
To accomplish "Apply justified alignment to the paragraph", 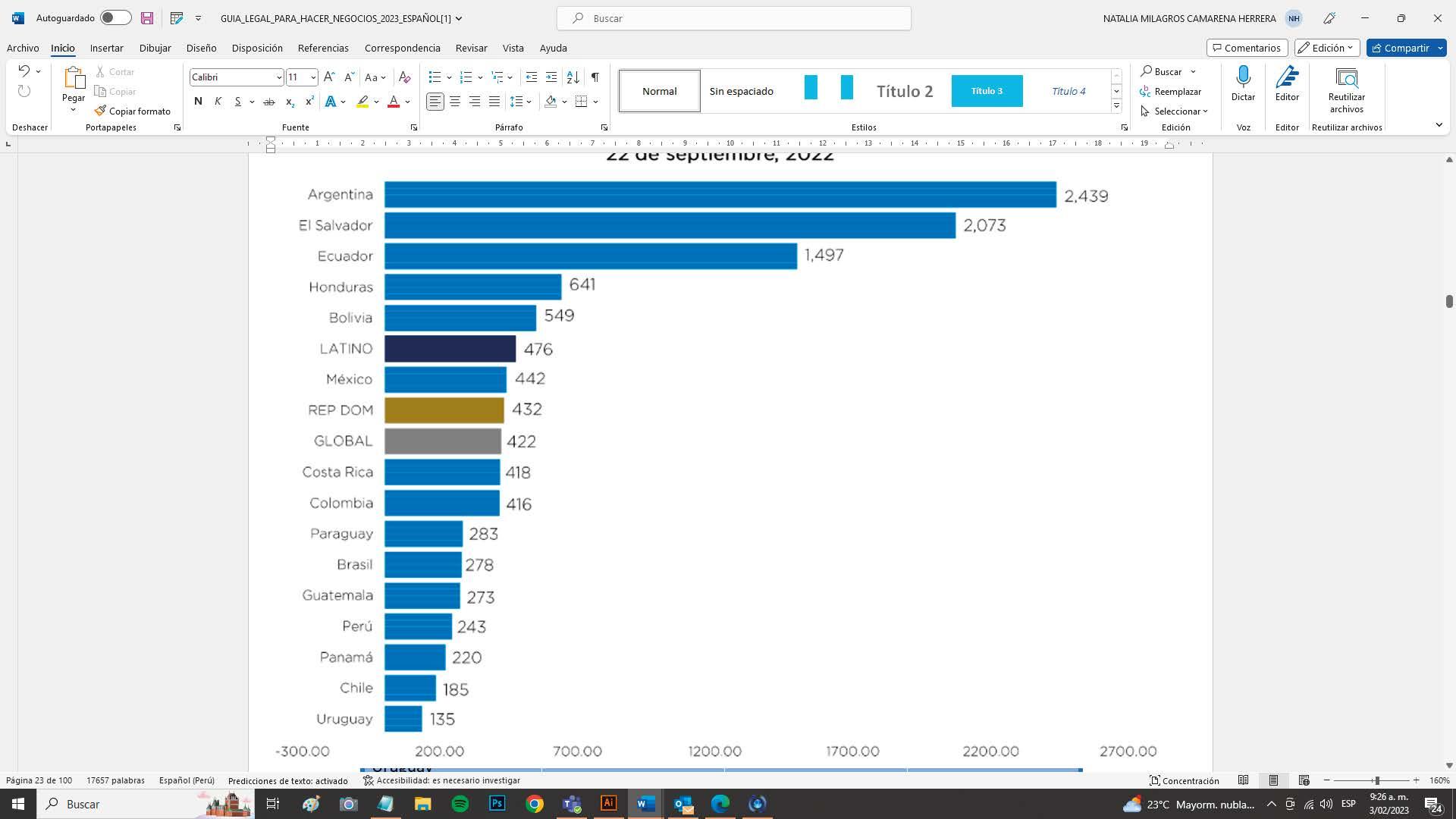I will pos(494,102).
